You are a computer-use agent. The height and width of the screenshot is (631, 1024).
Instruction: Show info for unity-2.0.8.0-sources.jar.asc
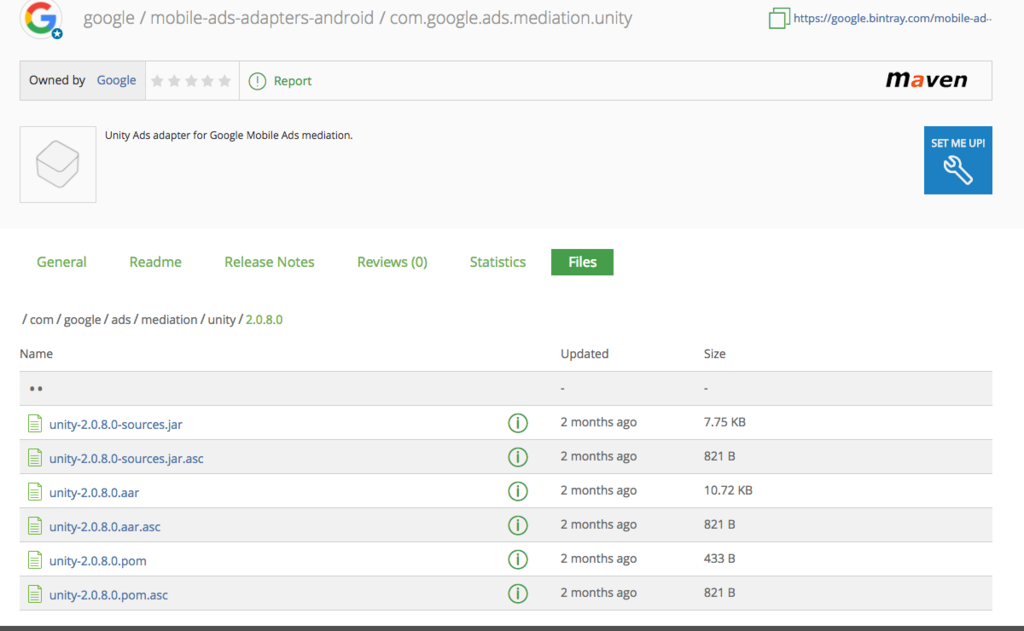pyautogui.click(x=518, y=457)
